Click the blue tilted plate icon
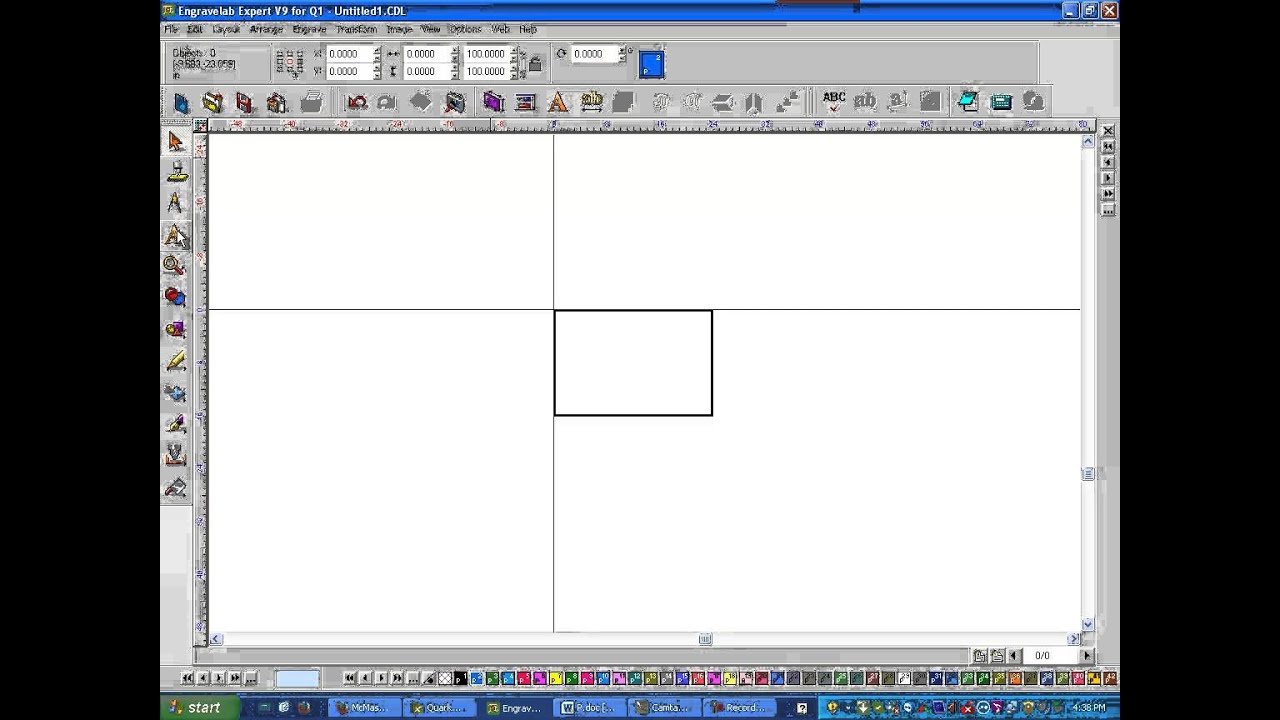Screen dimensions: 1280x720 point(968,101)
